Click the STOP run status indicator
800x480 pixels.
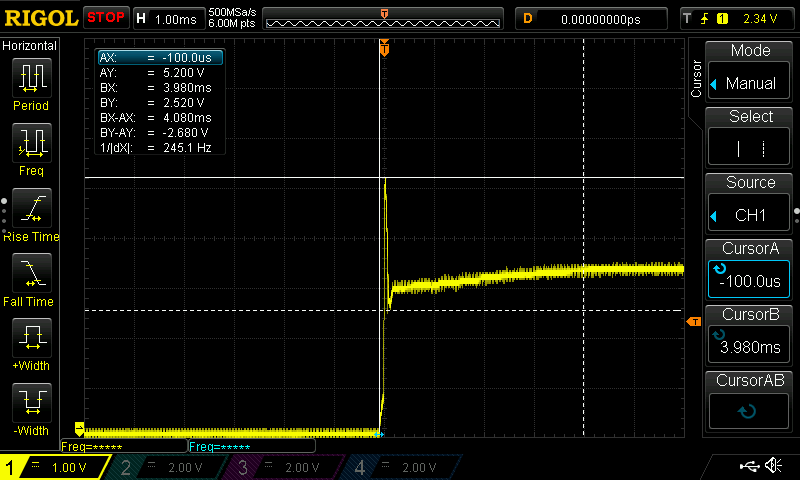[x=106, y=17]
